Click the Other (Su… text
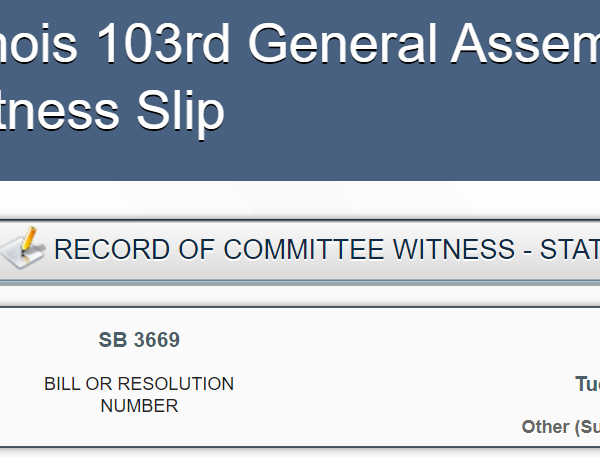The width and height of the screenshot is (600, 457). point(561,427)
